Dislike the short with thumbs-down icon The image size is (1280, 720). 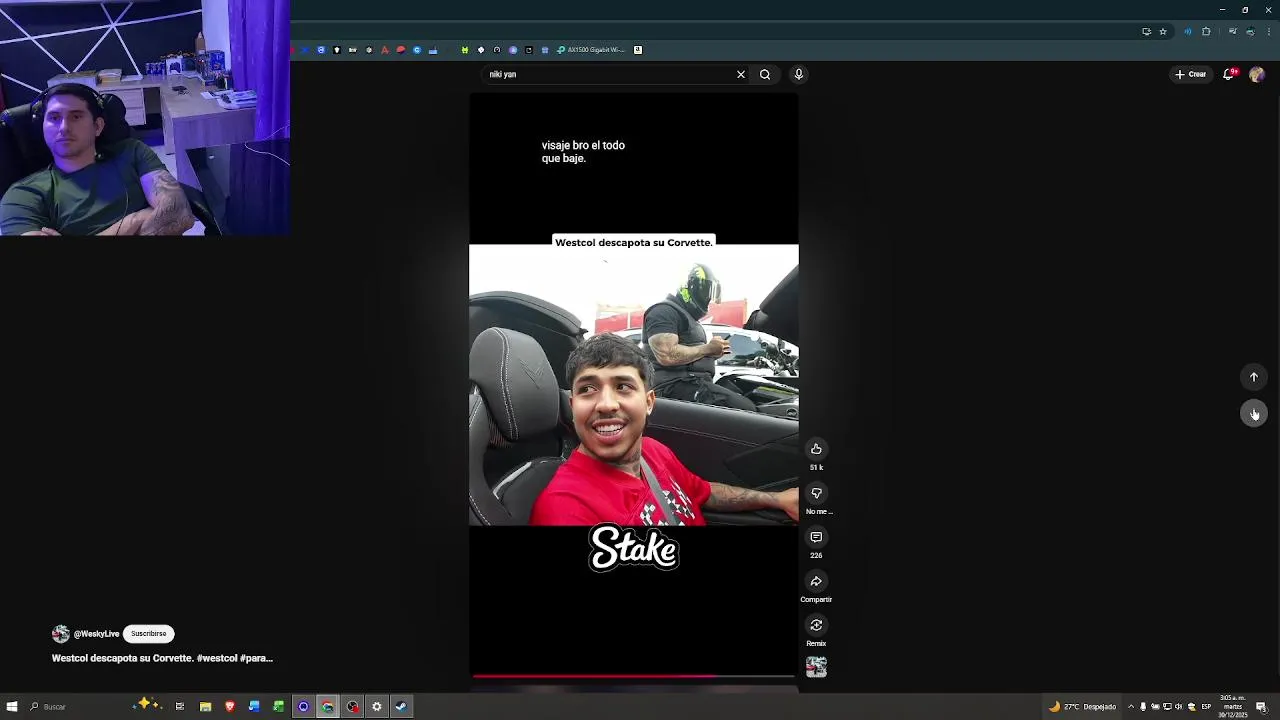(816, 493)
